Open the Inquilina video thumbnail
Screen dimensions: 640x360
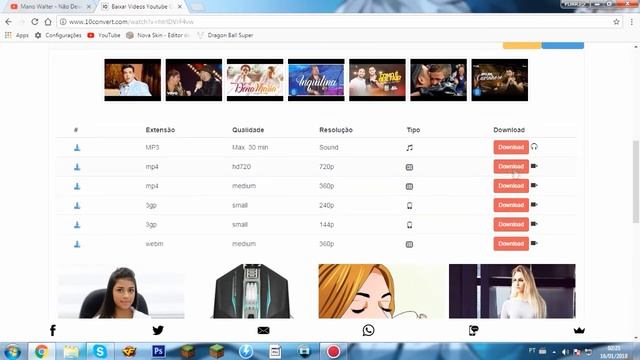[x=316, y=80]
